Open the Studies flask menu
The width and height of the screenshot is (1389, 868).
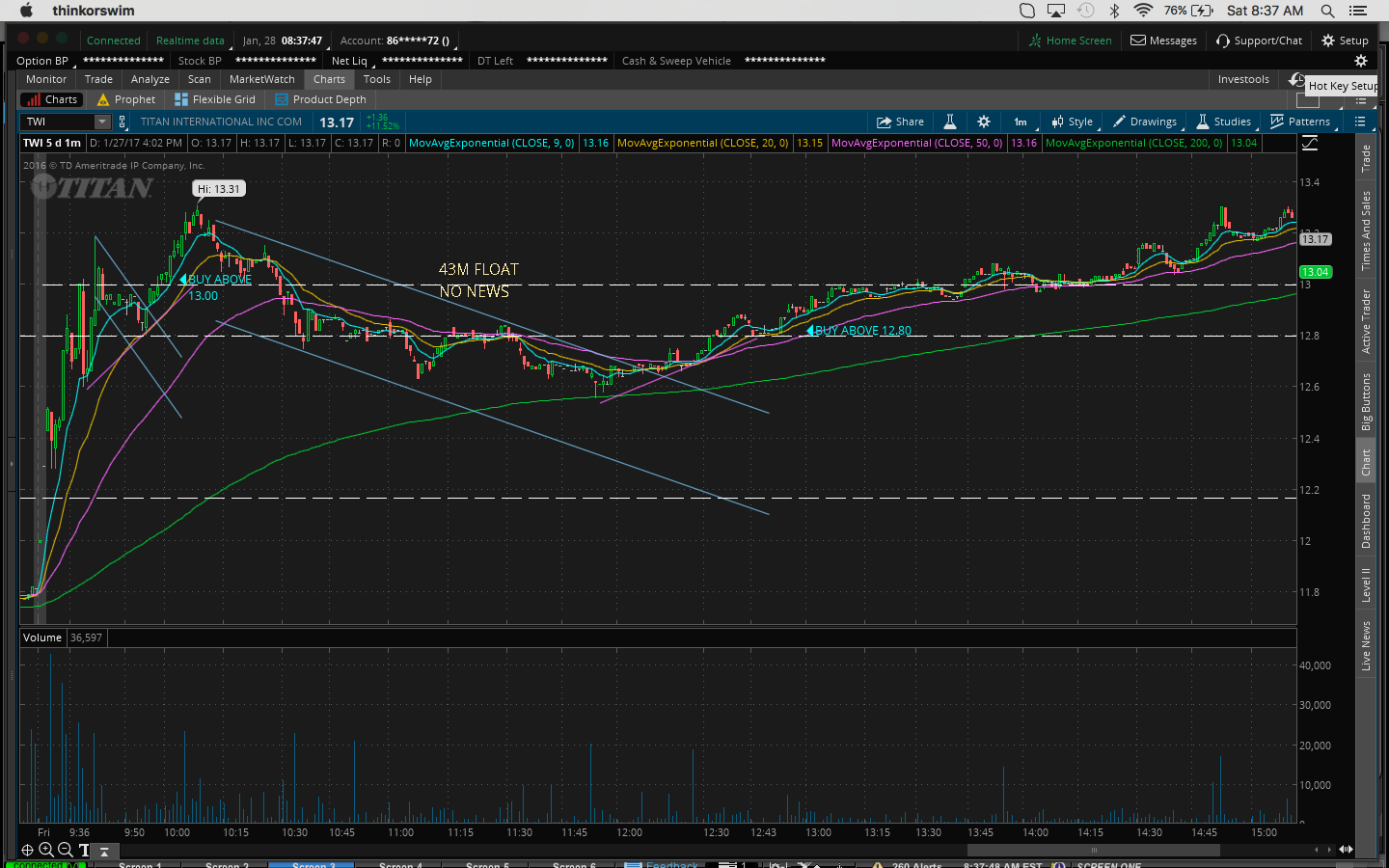tap(1224, 122)
